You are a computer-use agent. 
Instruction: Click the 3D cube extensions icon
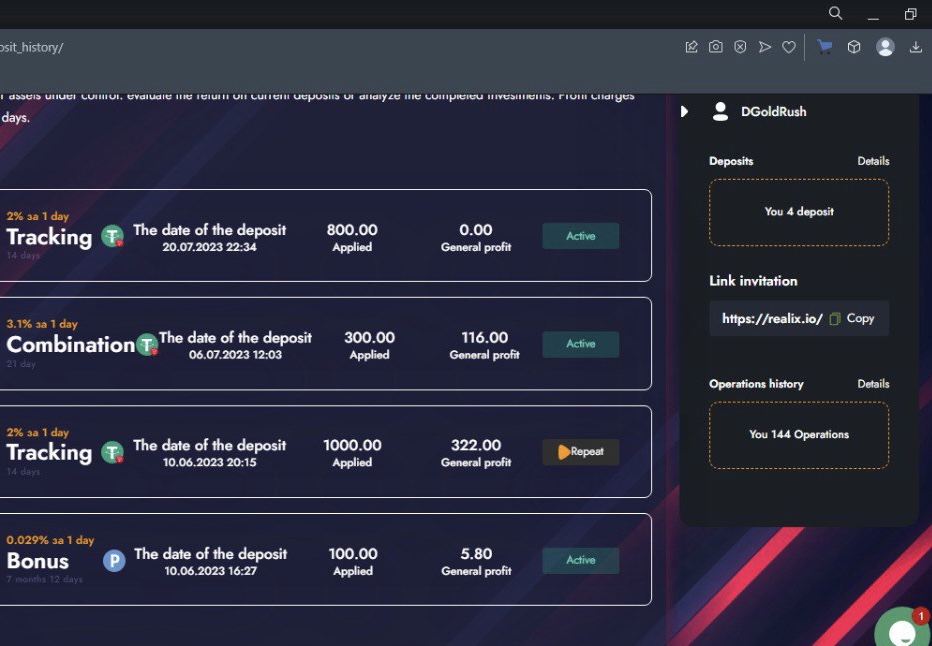854,47
